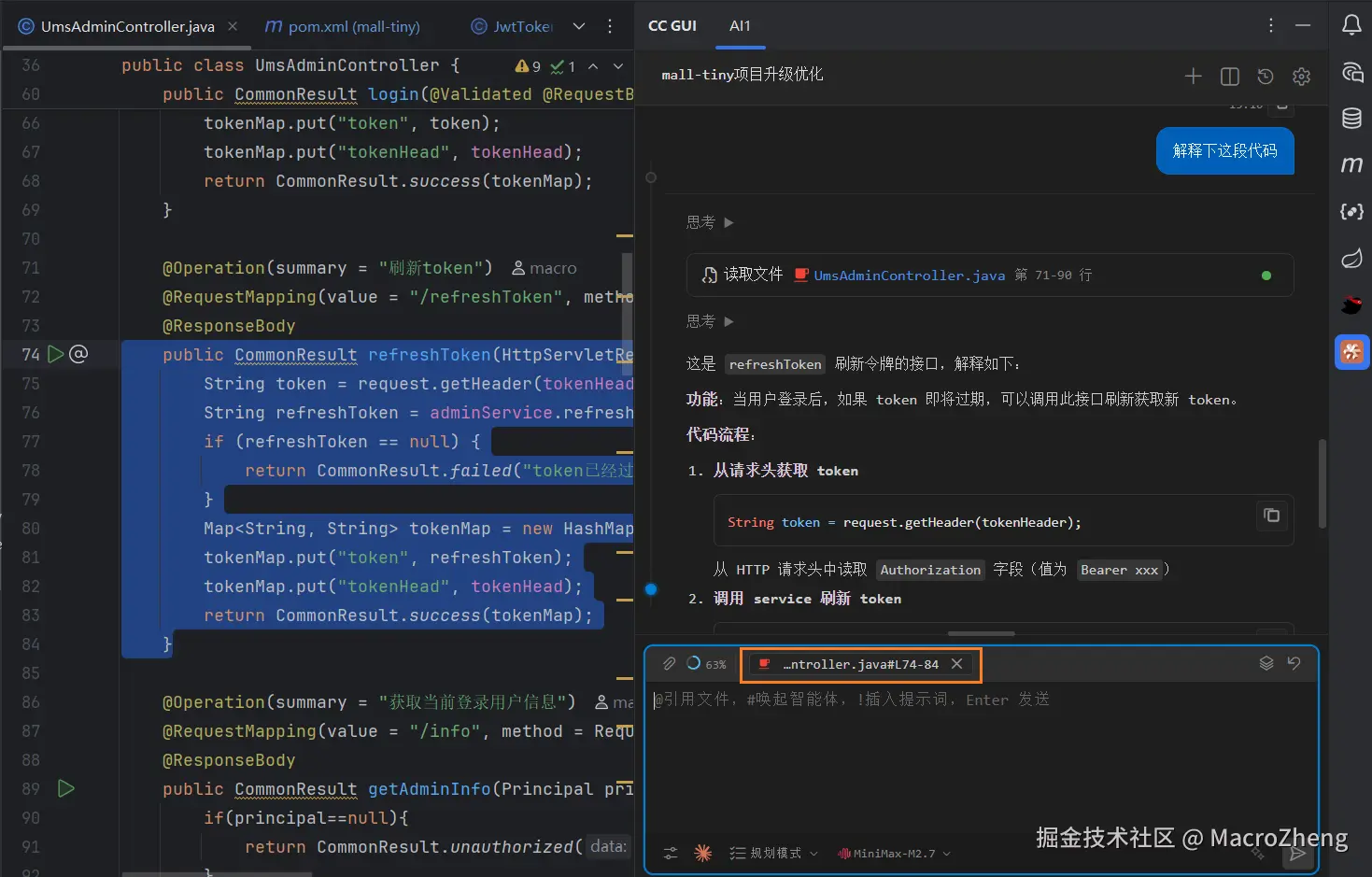
Task: Open CC GUI settings gear icon
Action: (1301, 77)
